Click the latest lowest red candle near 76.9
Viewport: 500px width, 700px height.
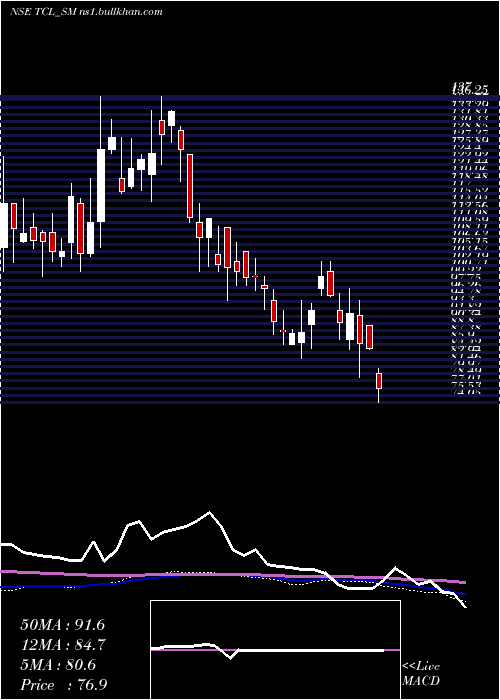[379, 381]
